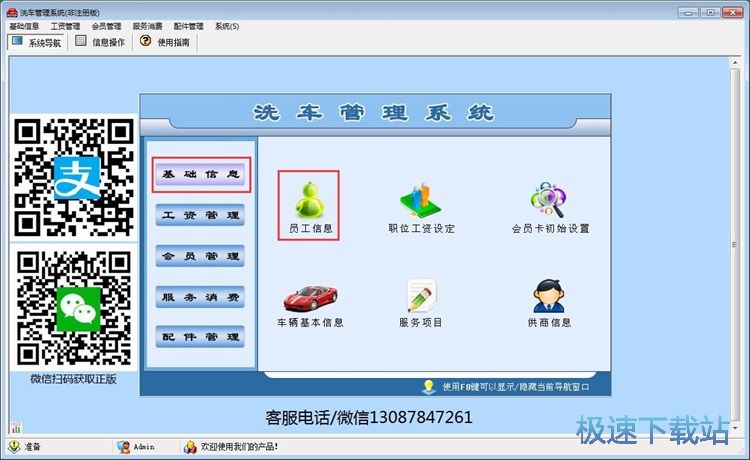This screenshot has height=460, width=750.
Task: Click the 配件管理 navigation button
Action: 200,337
